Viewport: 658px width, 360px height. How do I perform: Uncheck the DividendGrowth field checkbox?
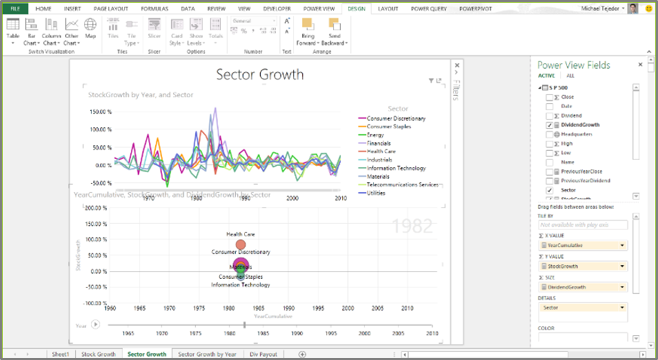click(x=549, y=125)
